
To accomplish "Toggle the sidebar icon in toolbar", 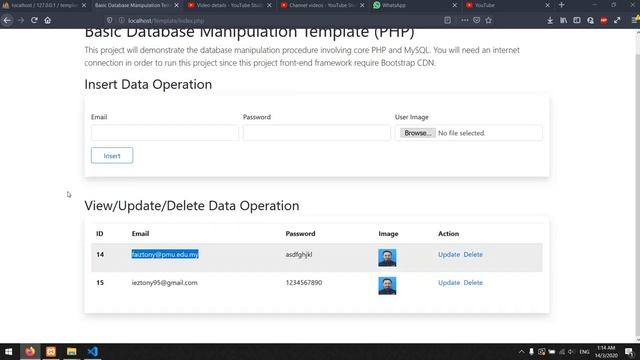I will coord(577,20).
